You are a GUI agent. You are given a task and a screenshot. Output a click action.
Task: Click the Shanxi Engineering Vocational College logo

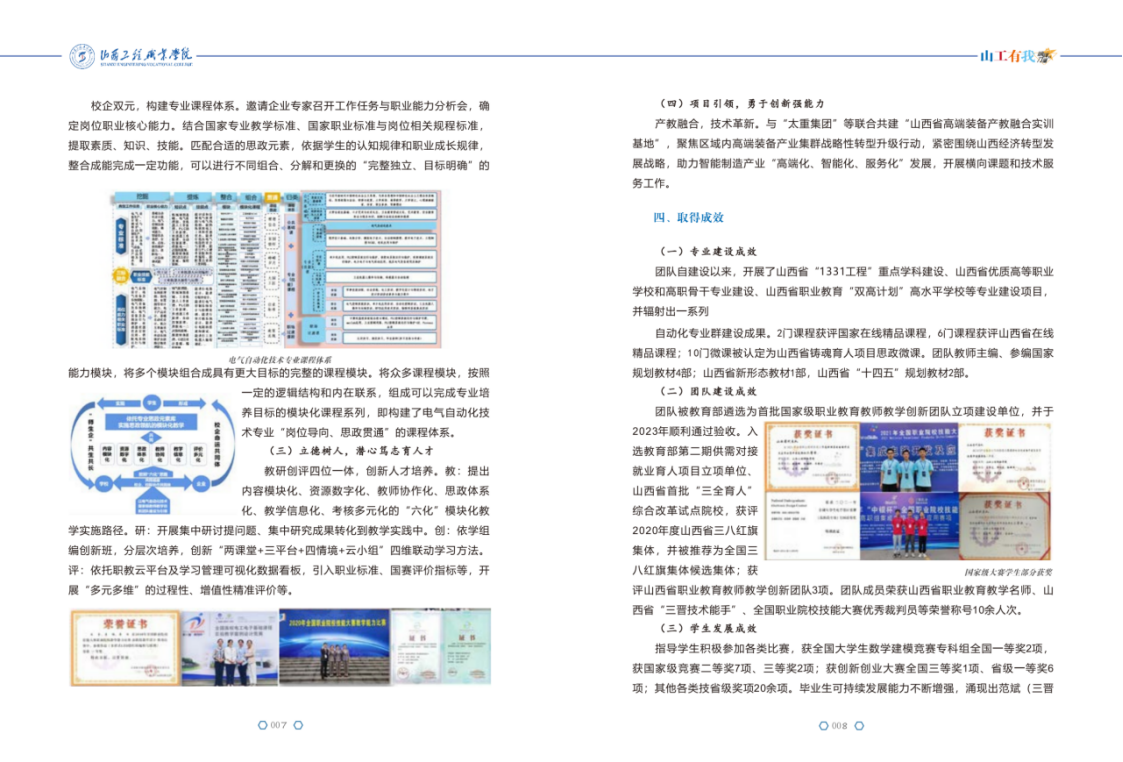(131, 56)
